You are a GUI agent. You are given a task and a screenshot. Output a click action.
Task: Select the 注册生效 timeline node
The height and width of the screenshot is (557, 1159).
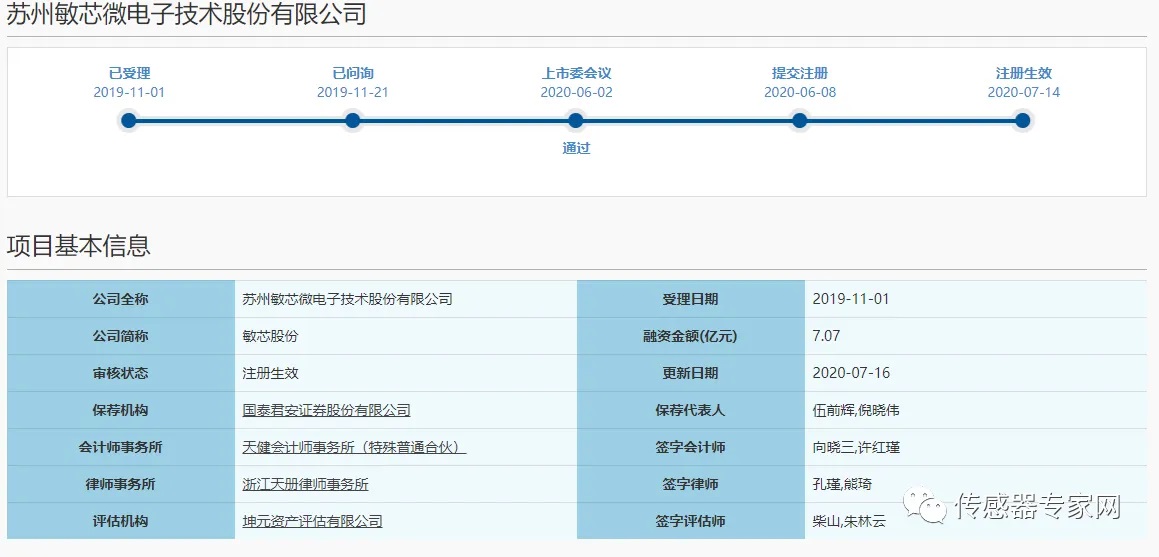pyautogui.click(x=1022, y=121)
